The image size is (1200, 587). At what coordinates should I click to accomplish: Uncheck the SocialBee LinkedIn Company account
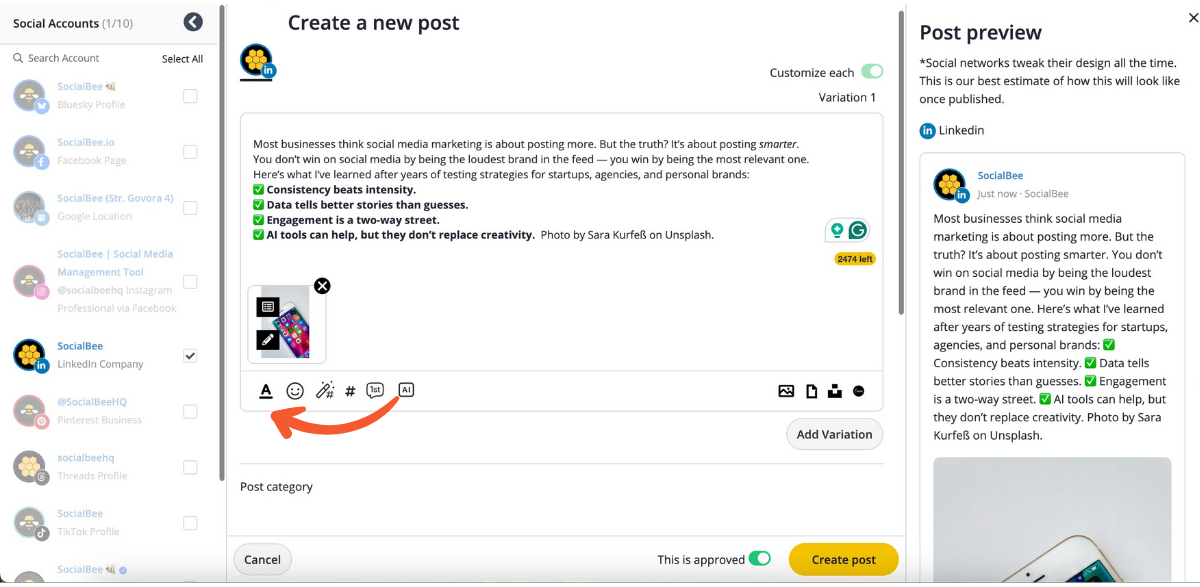coord(190,355)
